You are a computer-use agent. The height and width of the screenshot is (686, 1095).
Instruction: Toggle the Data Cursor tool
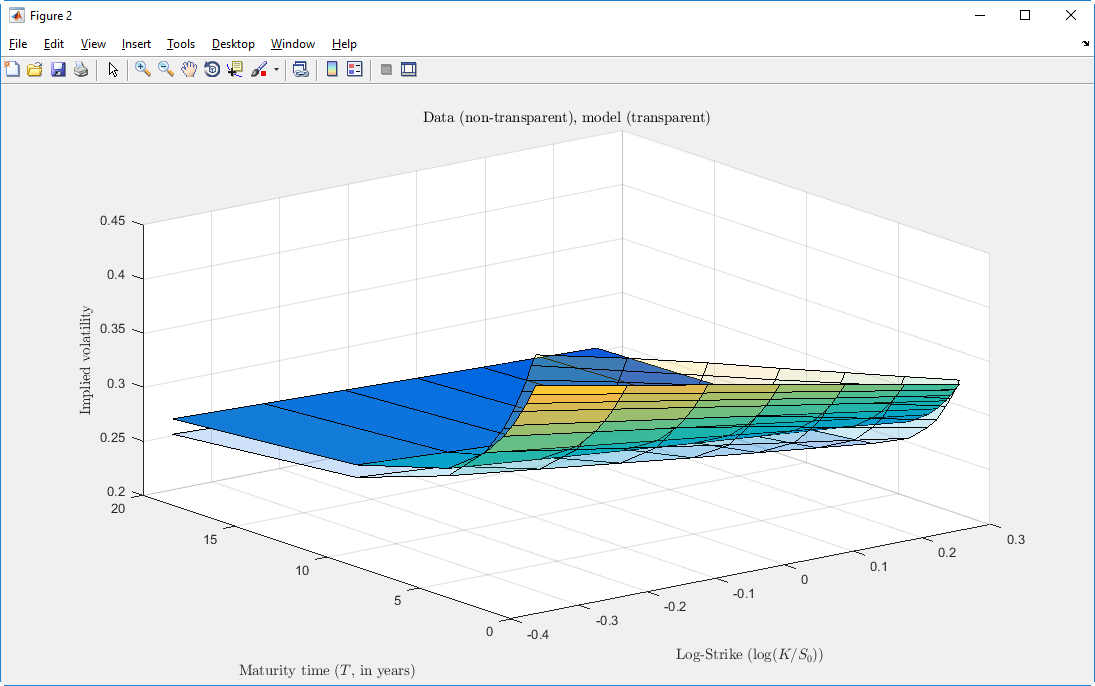coord(235,70)
